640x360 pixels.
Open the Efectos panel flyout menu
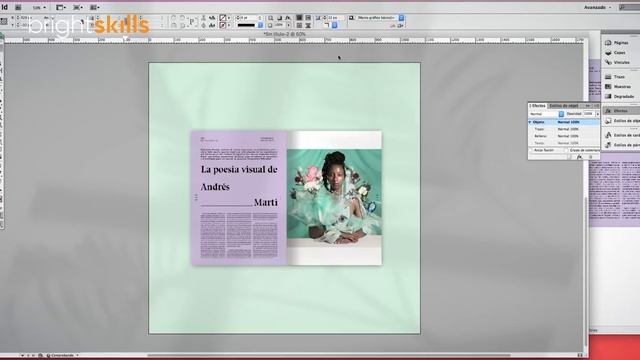pos(596,106)
